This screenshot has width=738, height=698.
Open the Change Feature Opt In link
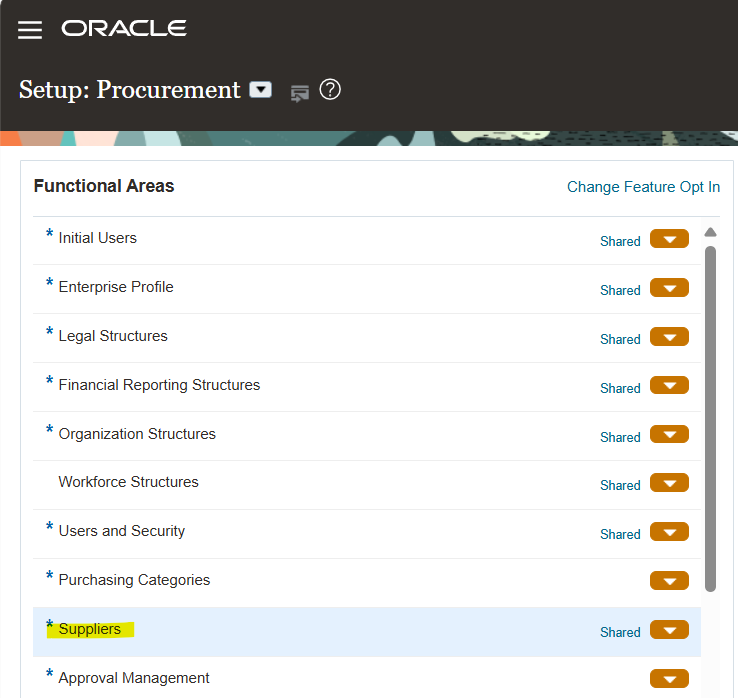click(643, 187)
